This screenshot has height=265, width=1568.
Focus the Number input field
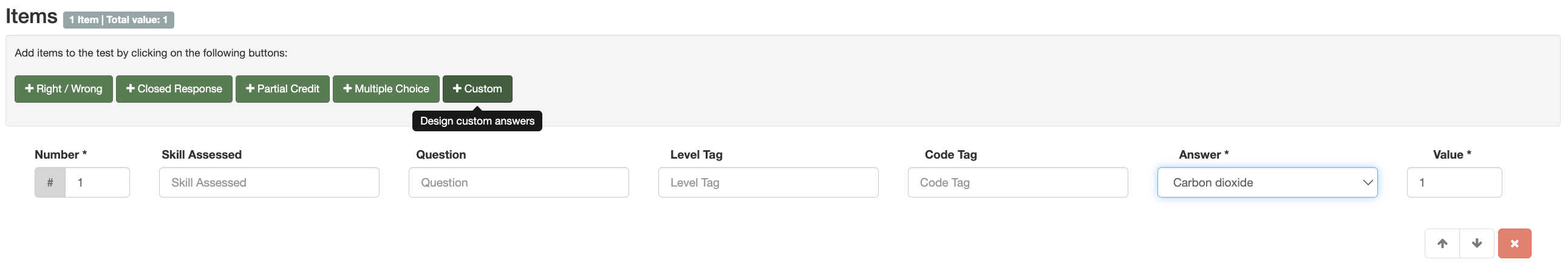(x=97, y=183)
